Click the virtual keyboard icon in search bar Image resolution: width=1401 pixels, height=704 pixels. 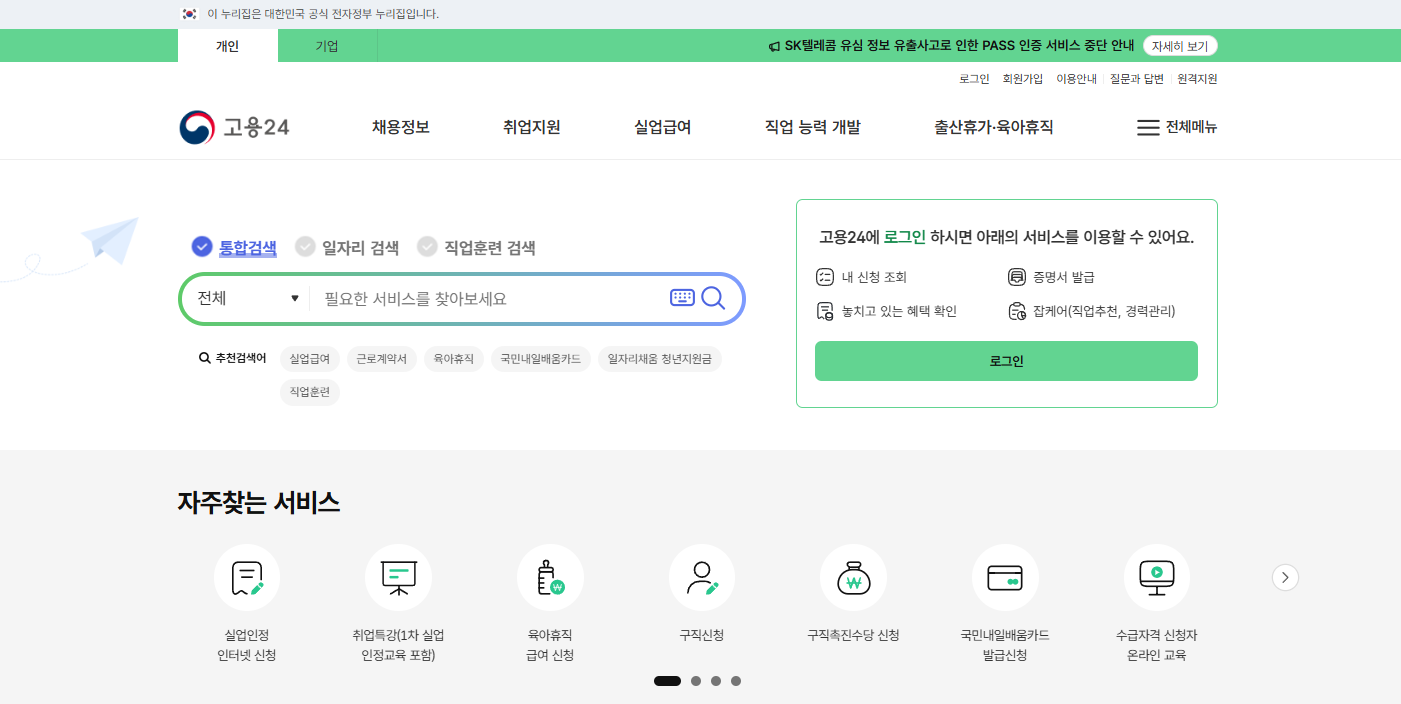pyautogui.click(x=681, y=298)
